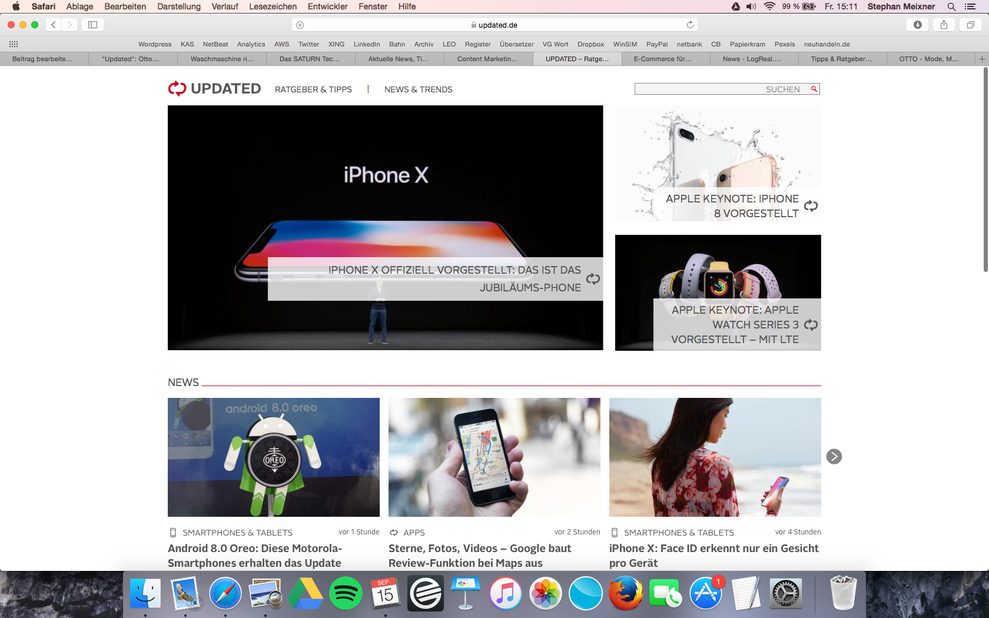Viewport: 989px width, 618px height.
Task: Click the Android Oreo article thumbnail
Action: (274, 457)
